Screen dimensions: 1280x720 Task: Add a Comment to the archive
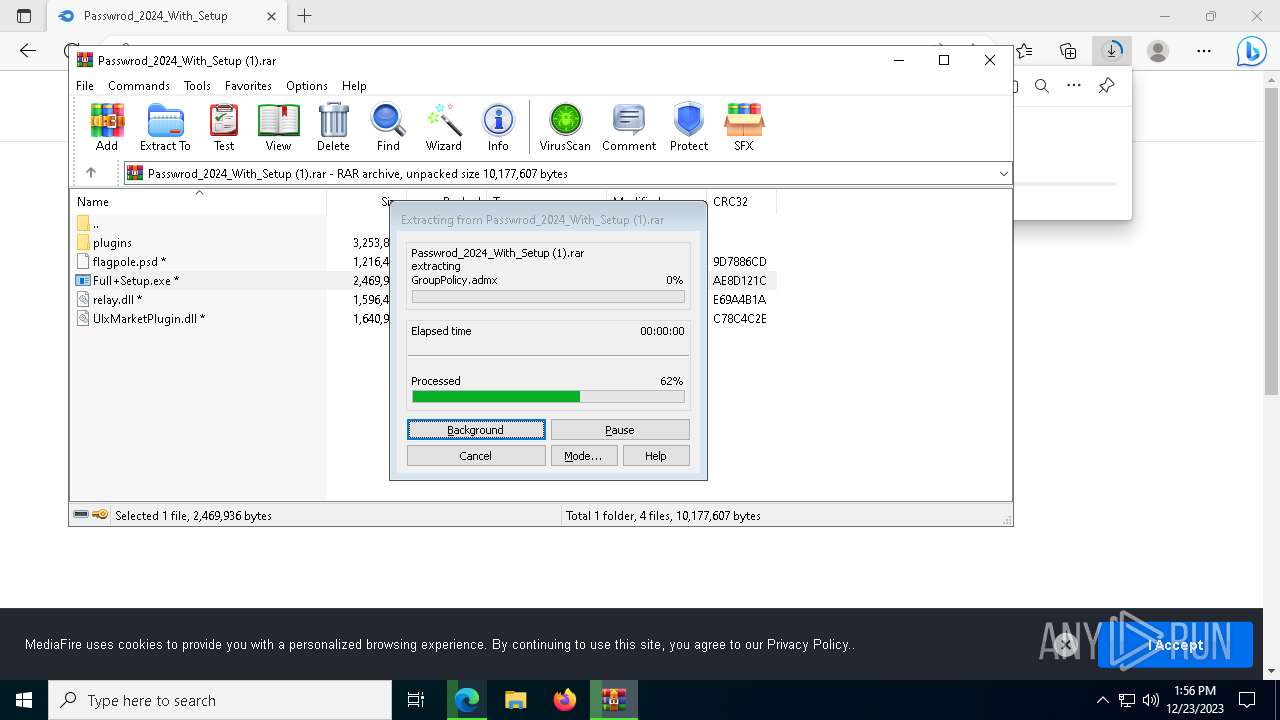pos(629,127)
